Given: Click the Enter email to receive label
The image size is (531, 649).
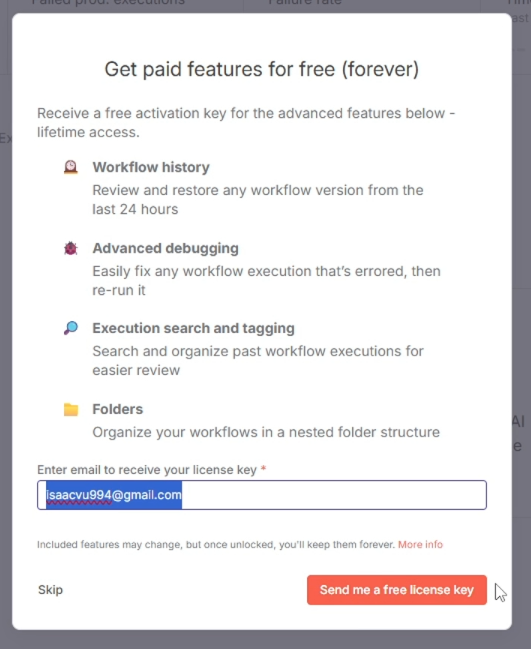Looking at the screenshot, I should click(x=147, y=470).
